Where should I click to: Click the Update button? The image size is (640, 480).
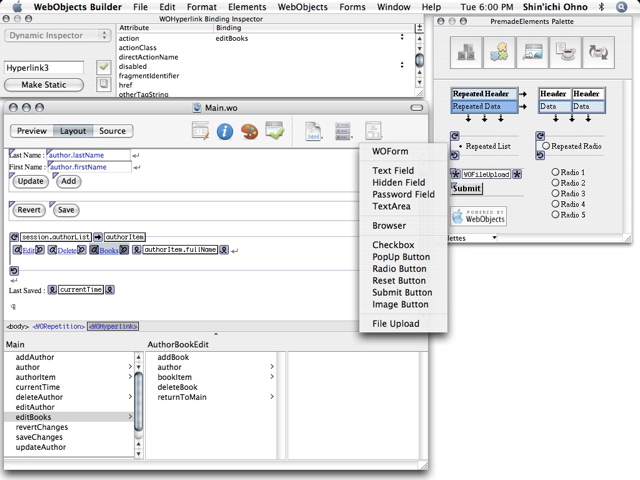pyautogui.click(x=31, y=181)
